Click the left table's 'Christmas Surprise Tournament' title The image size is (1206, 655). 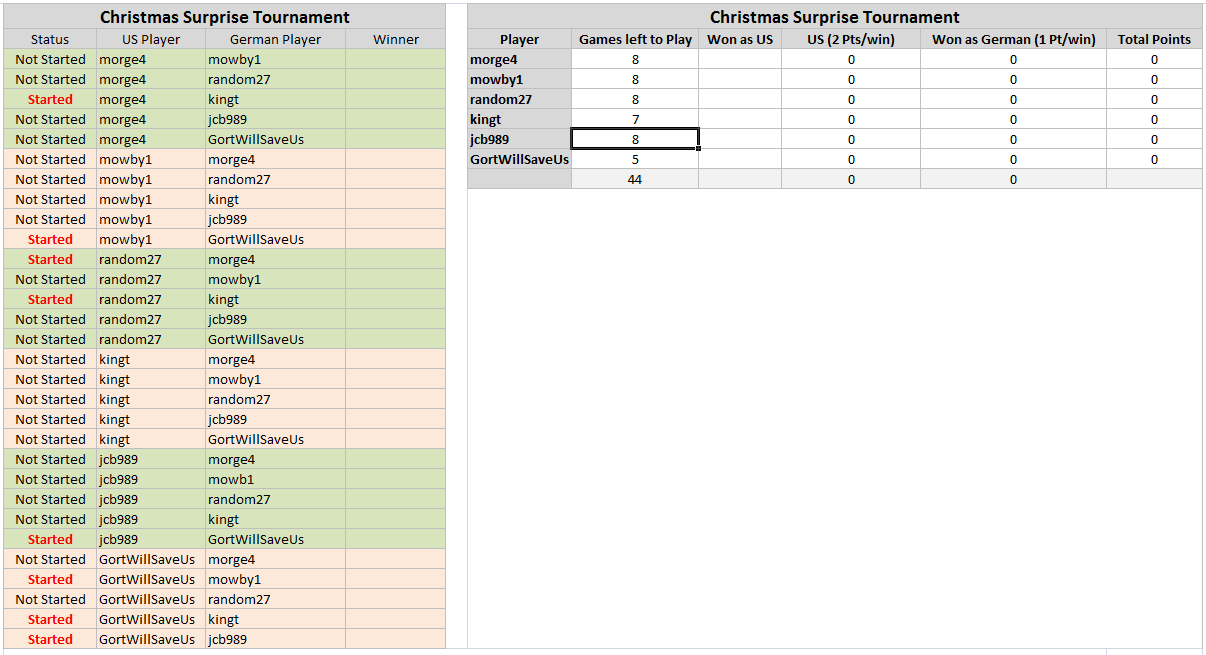point(225,17)
